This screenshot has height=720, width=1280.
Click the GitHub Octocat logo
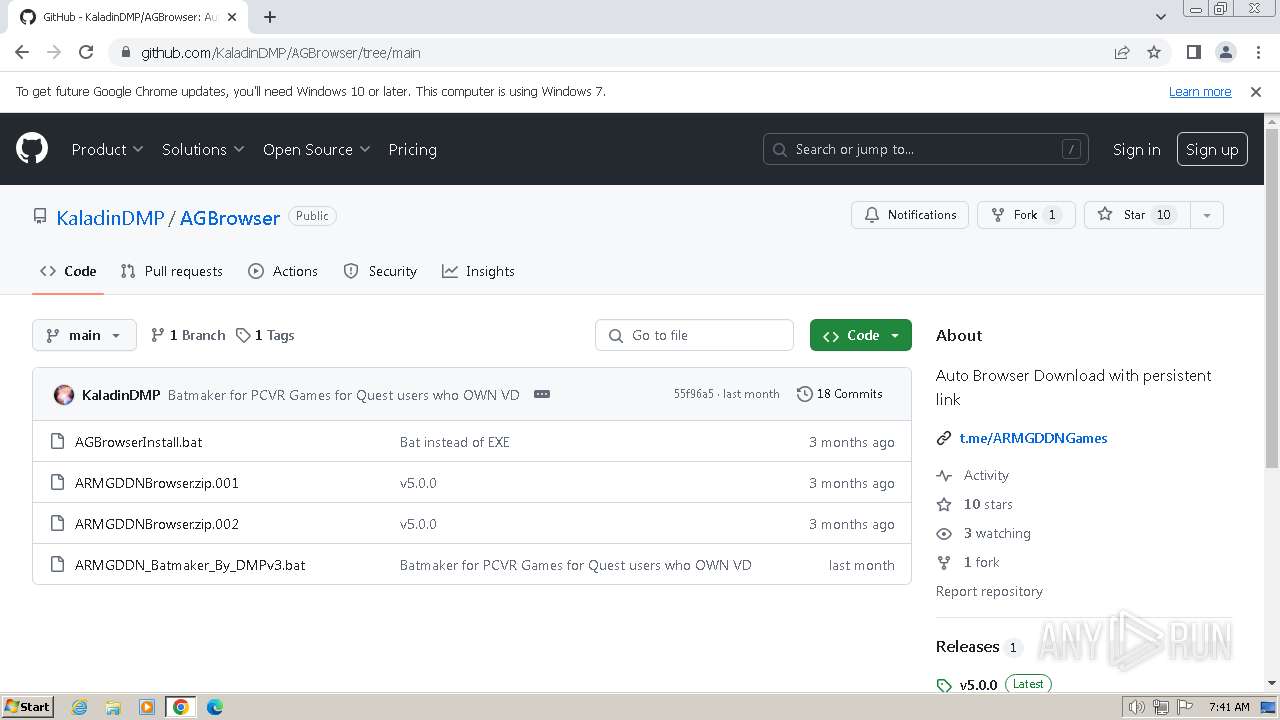point(32,149)
